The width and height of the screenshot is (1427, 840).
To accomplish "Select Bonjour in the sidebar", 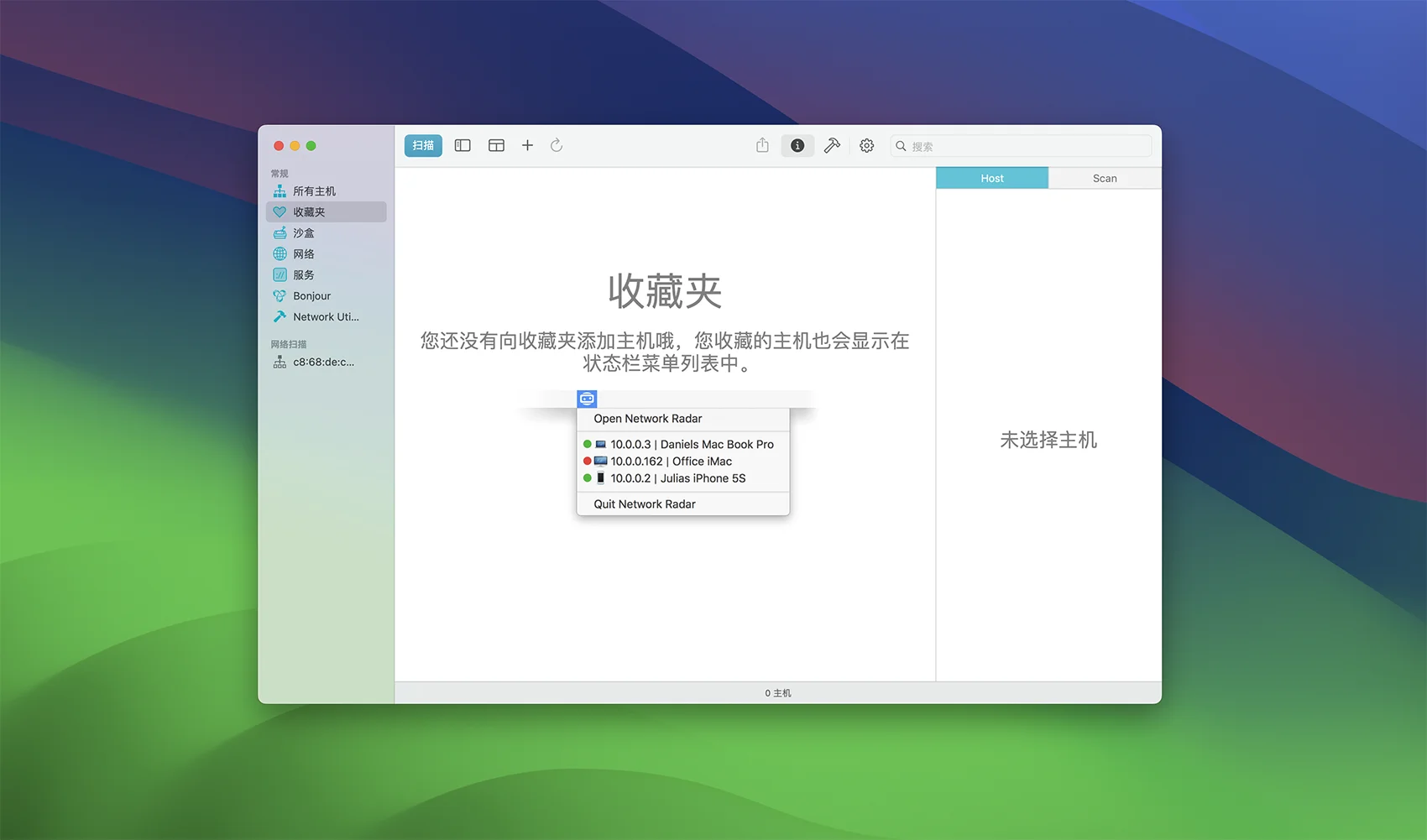I will pyautogui.click(x=327, y=296).
